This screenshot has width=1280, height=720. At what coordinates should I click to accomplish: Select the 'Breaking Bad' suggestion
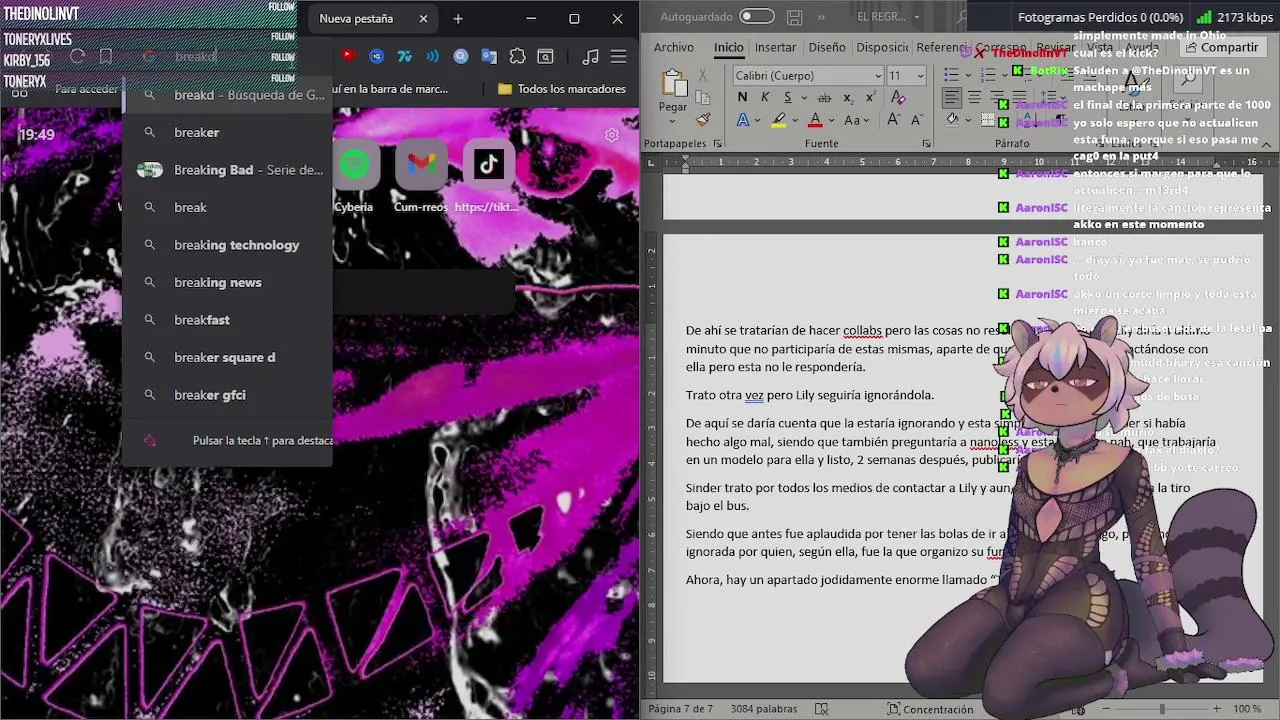227,170
